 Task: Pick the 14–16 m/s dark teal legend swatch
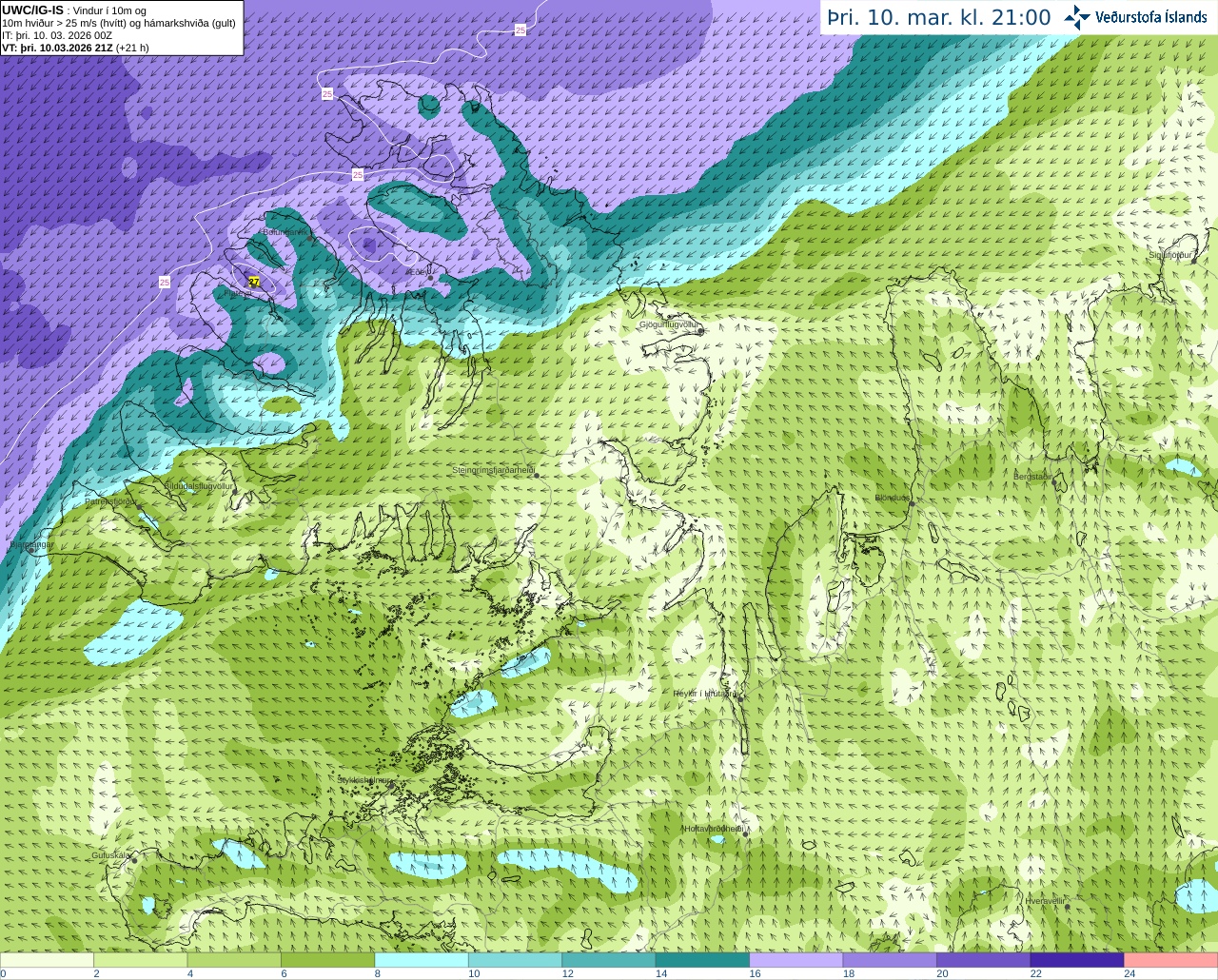coord(702,960)
